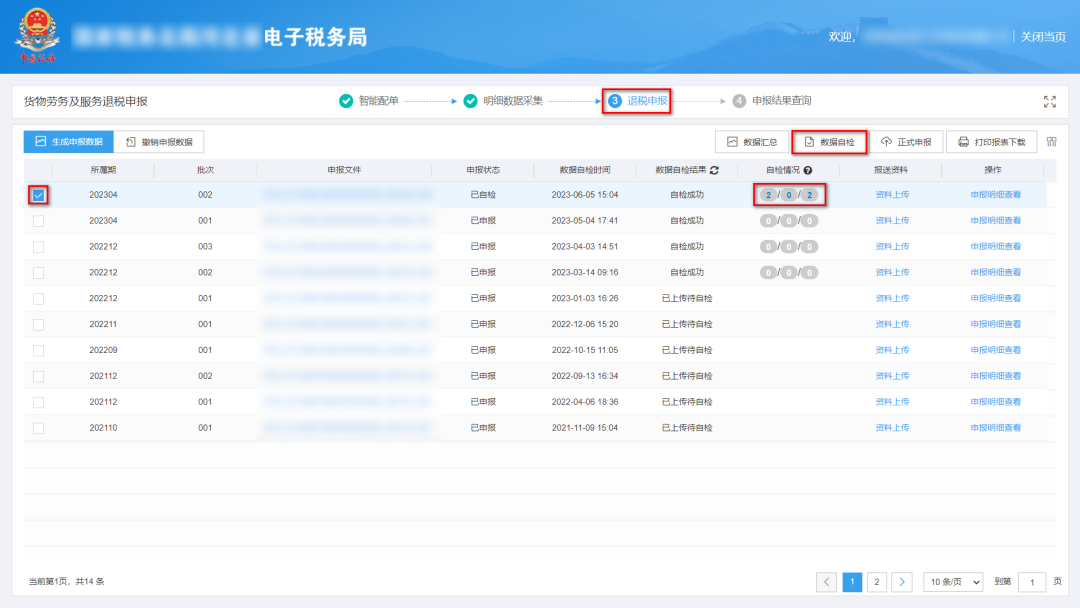Click the 明细数据采集 completed step icon
1080x608 pixels.
(470, 101)
